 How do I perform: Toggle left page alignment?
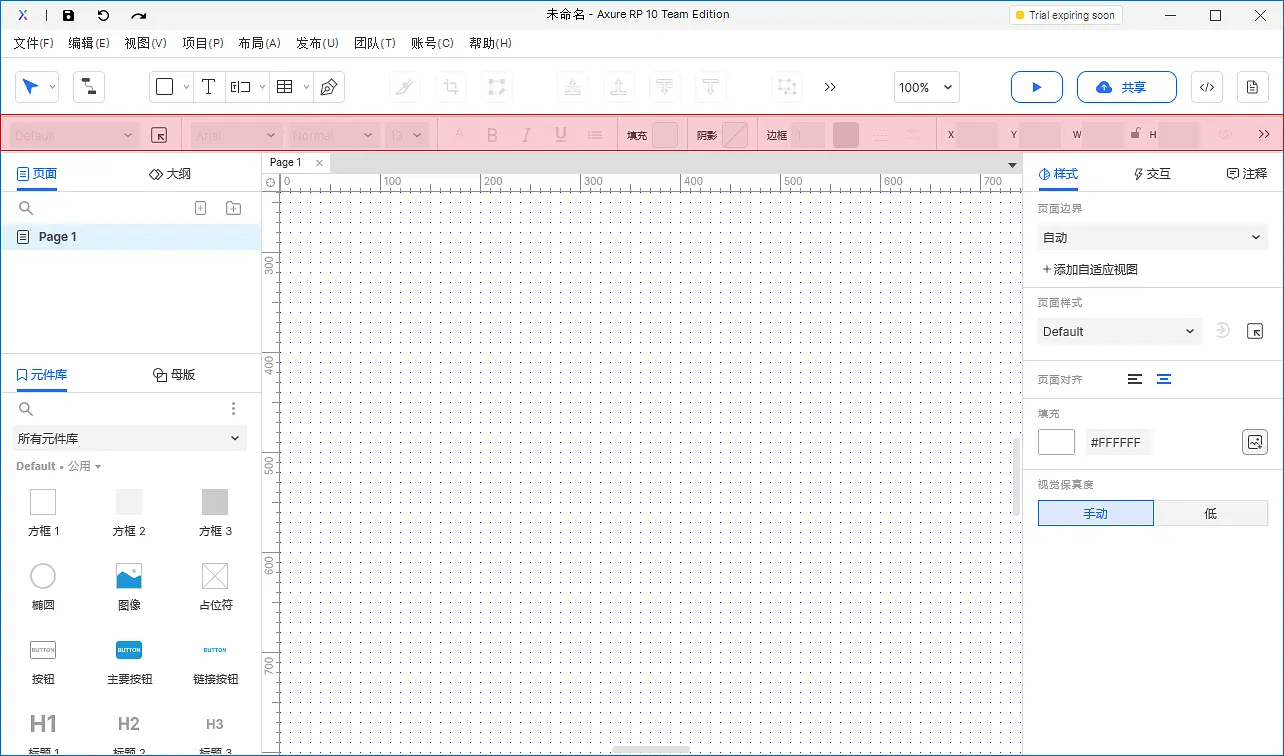point(1137,379)
